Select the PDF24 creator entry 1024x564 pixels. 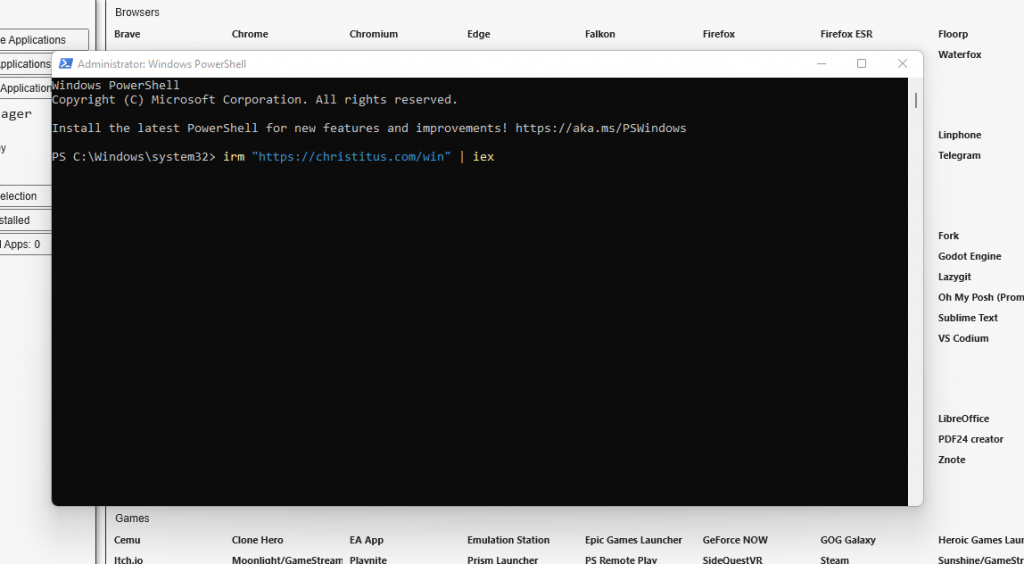971,439
